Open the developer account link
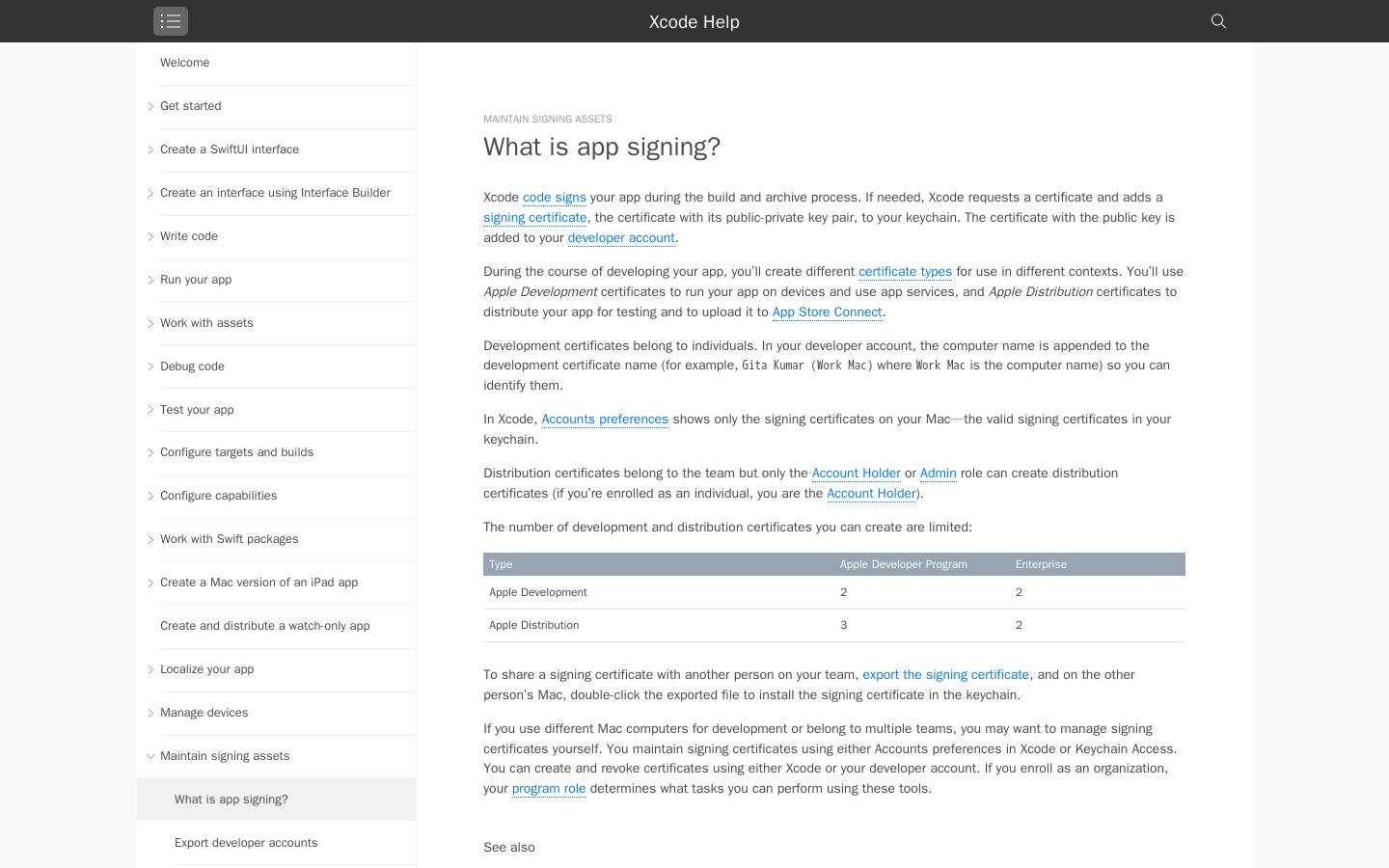This screenshot has width=1389, height=868. click(x=621, y=238)
